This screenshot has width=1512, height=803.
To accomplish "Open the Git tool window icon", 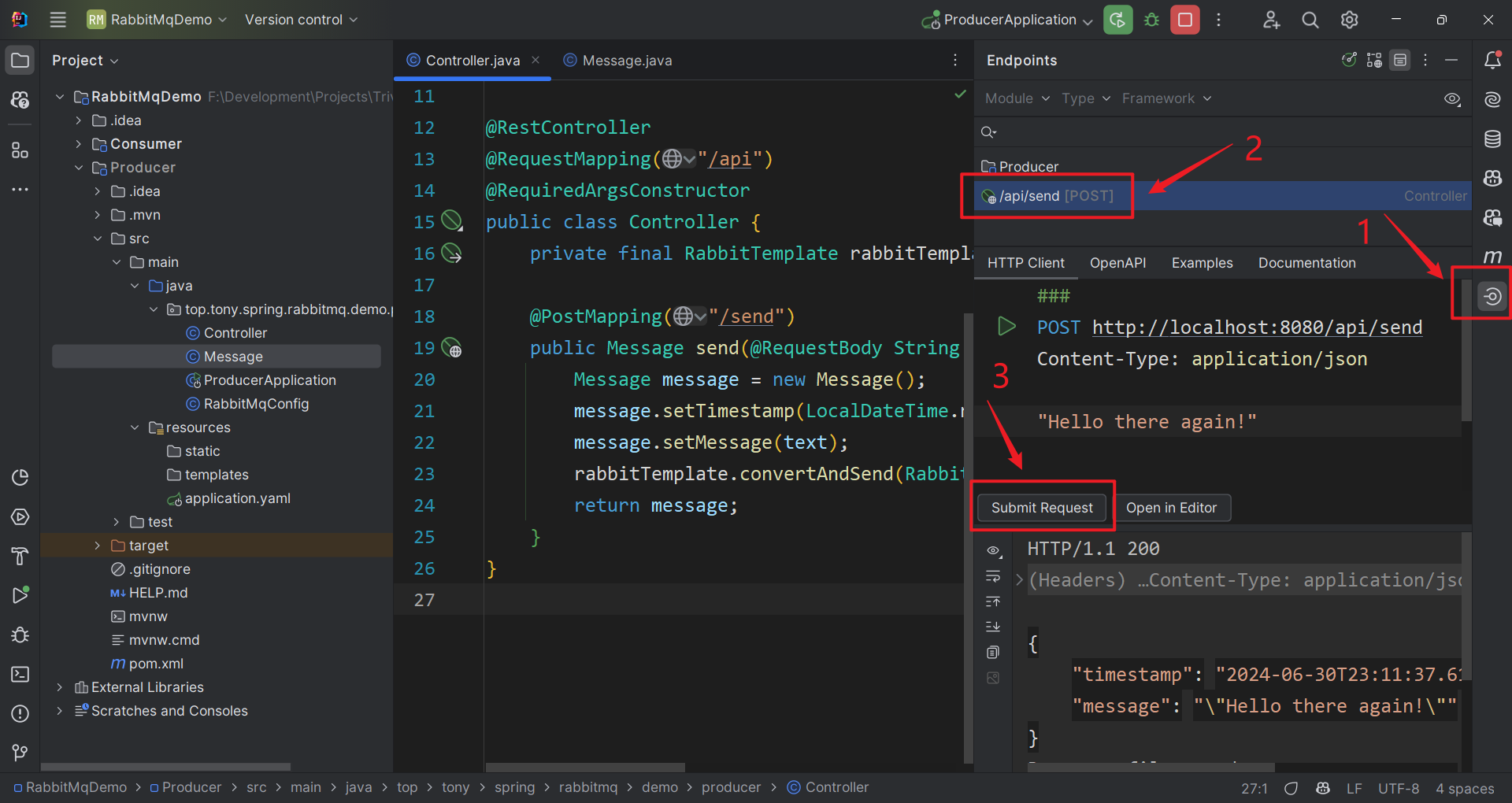I will (20, 753).
